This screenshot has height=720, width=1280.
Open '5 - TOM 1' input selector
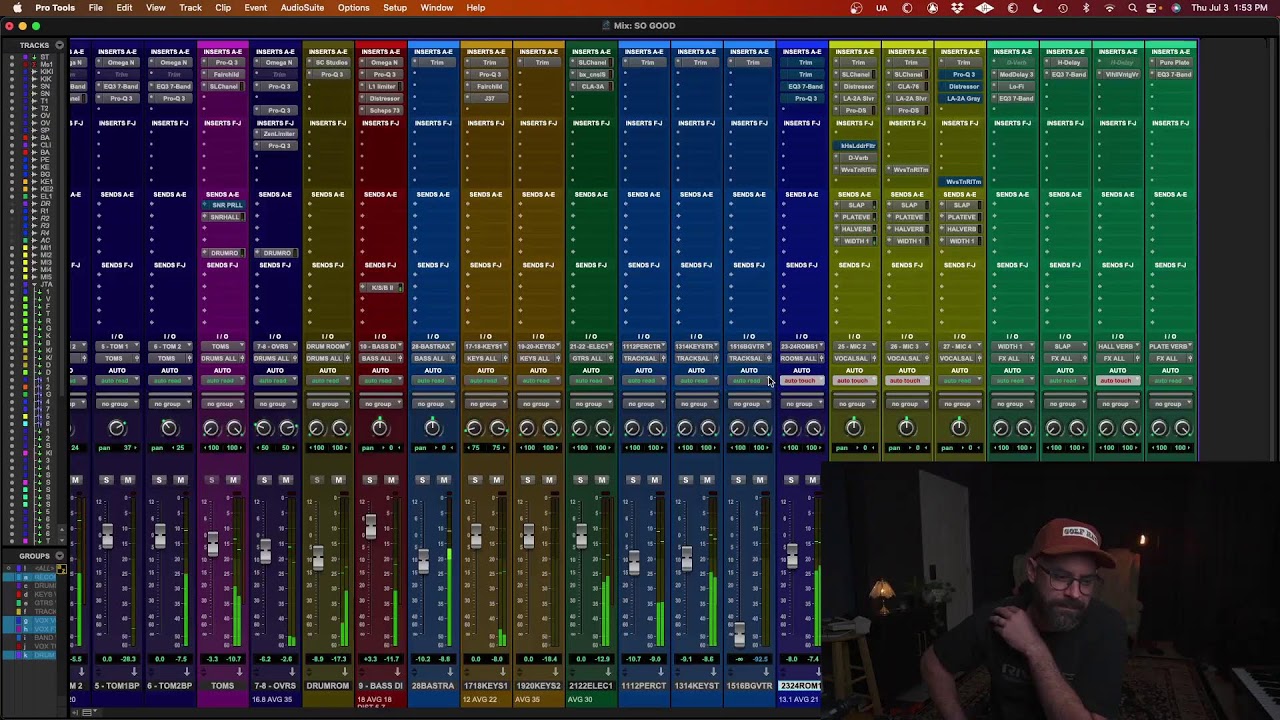coord(117,347)
